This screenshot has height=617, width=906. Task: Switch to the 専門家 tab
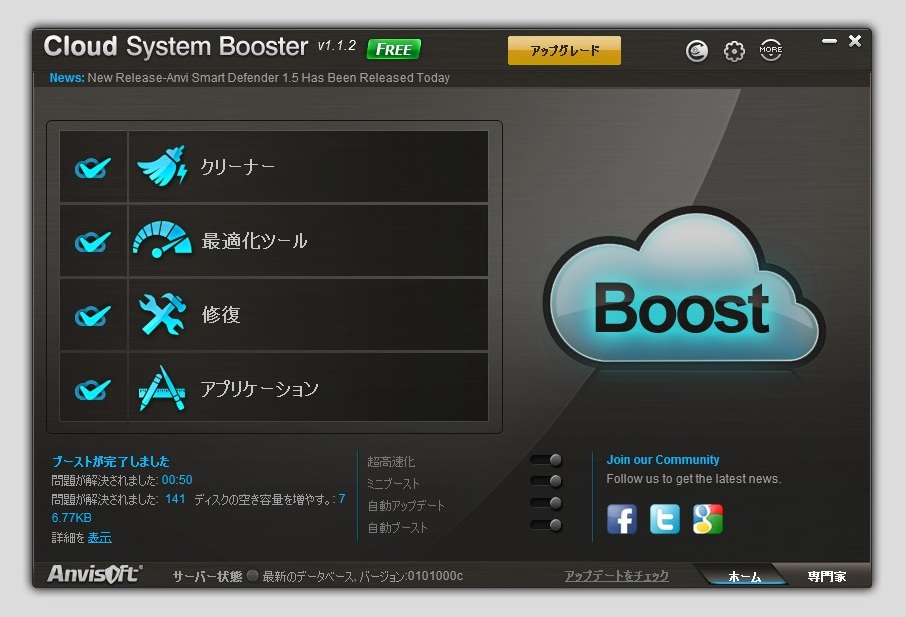pos(826,576)
